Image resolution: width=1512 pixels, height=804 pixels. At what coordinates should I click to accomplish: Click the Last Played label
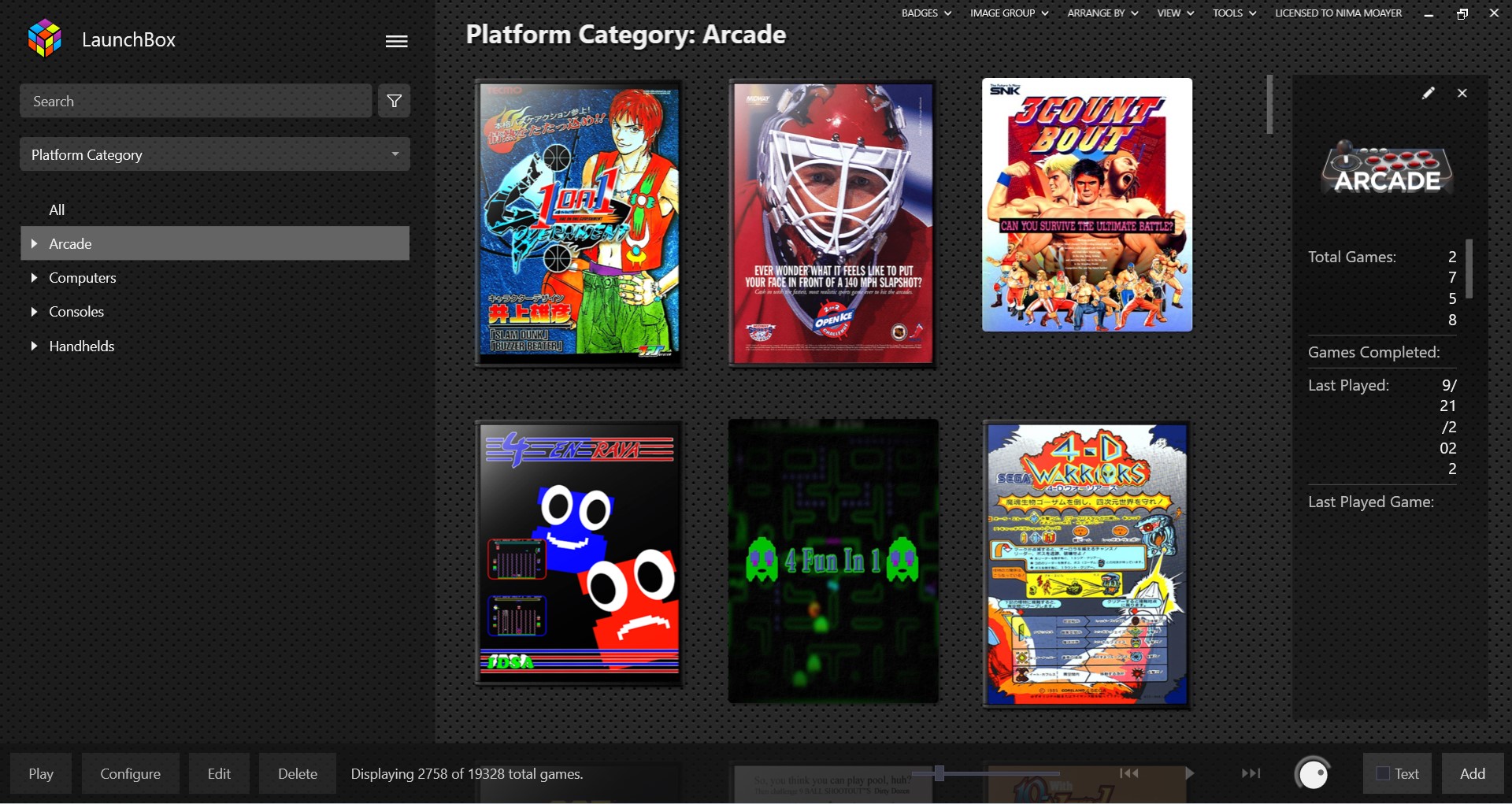(1349, 385)
